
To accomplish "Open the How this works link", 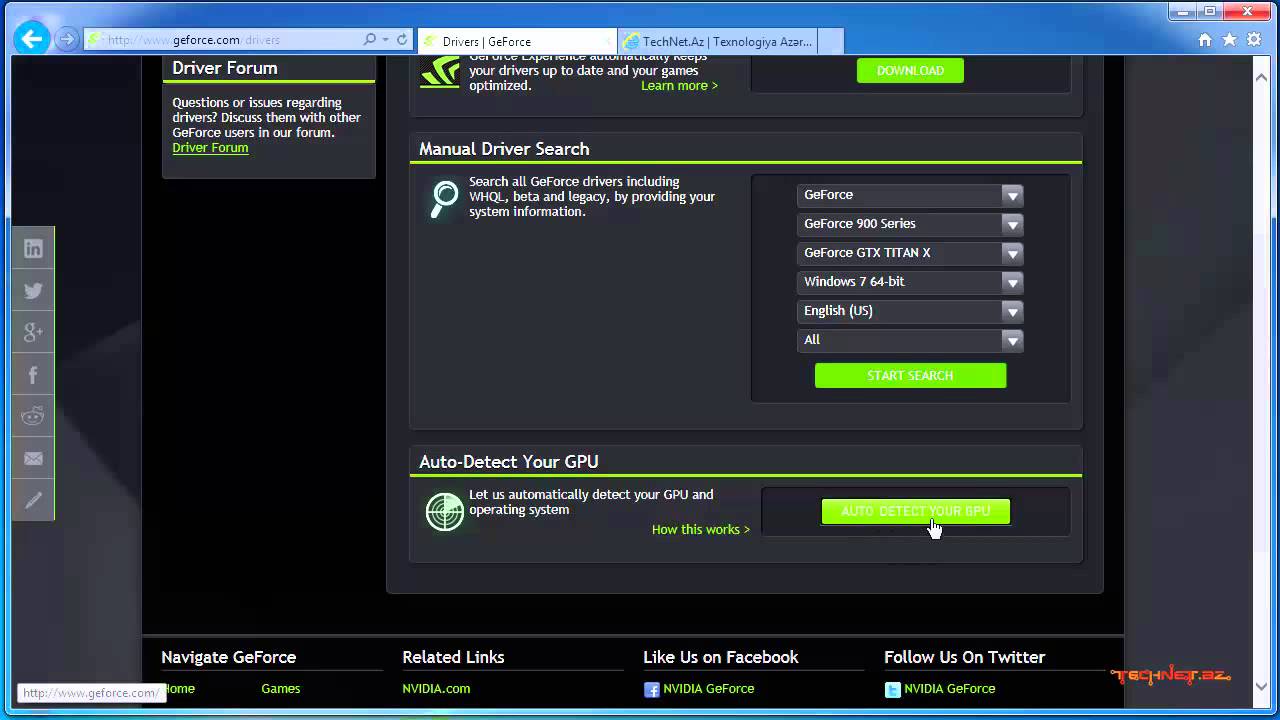I will pos(701,529).
